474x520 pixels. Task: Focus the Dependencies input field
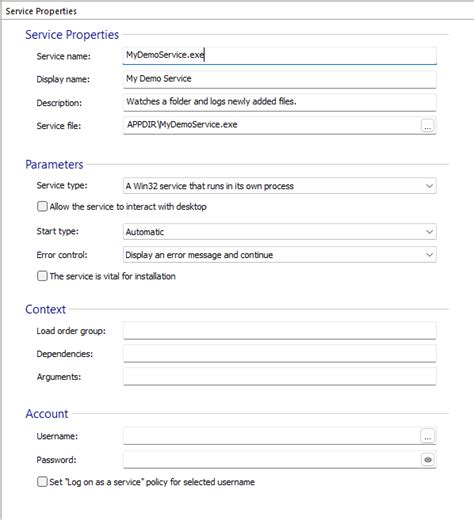point(279,353)
